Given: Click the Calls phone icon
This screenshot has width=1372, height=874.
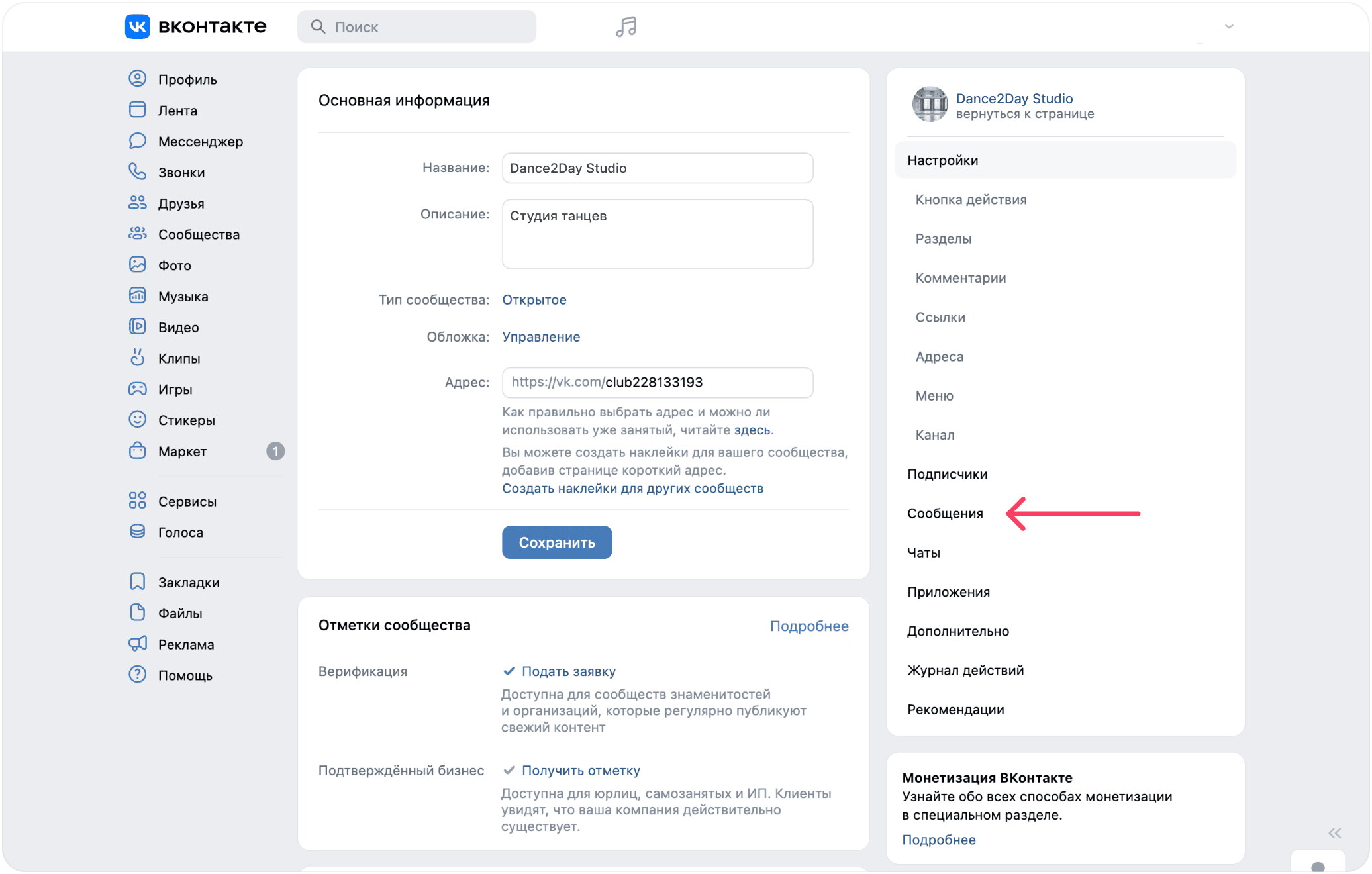Looking at the screenshot, I should pos(137,172).
